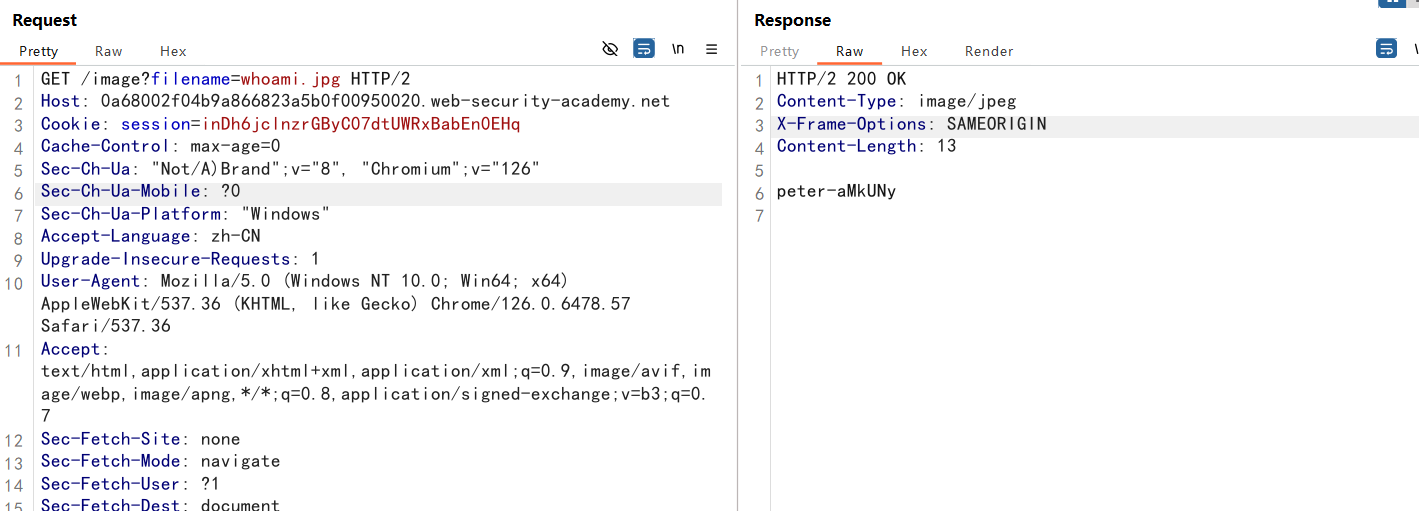This screenshot has height=511, width=1419.
Task: Select the Response Pretty tab
Action: pos(779,51)
